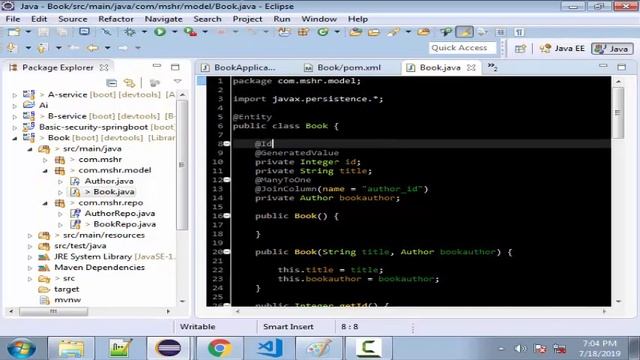
Task: Open Google Chrome from the taskbar
Action: 220,348
